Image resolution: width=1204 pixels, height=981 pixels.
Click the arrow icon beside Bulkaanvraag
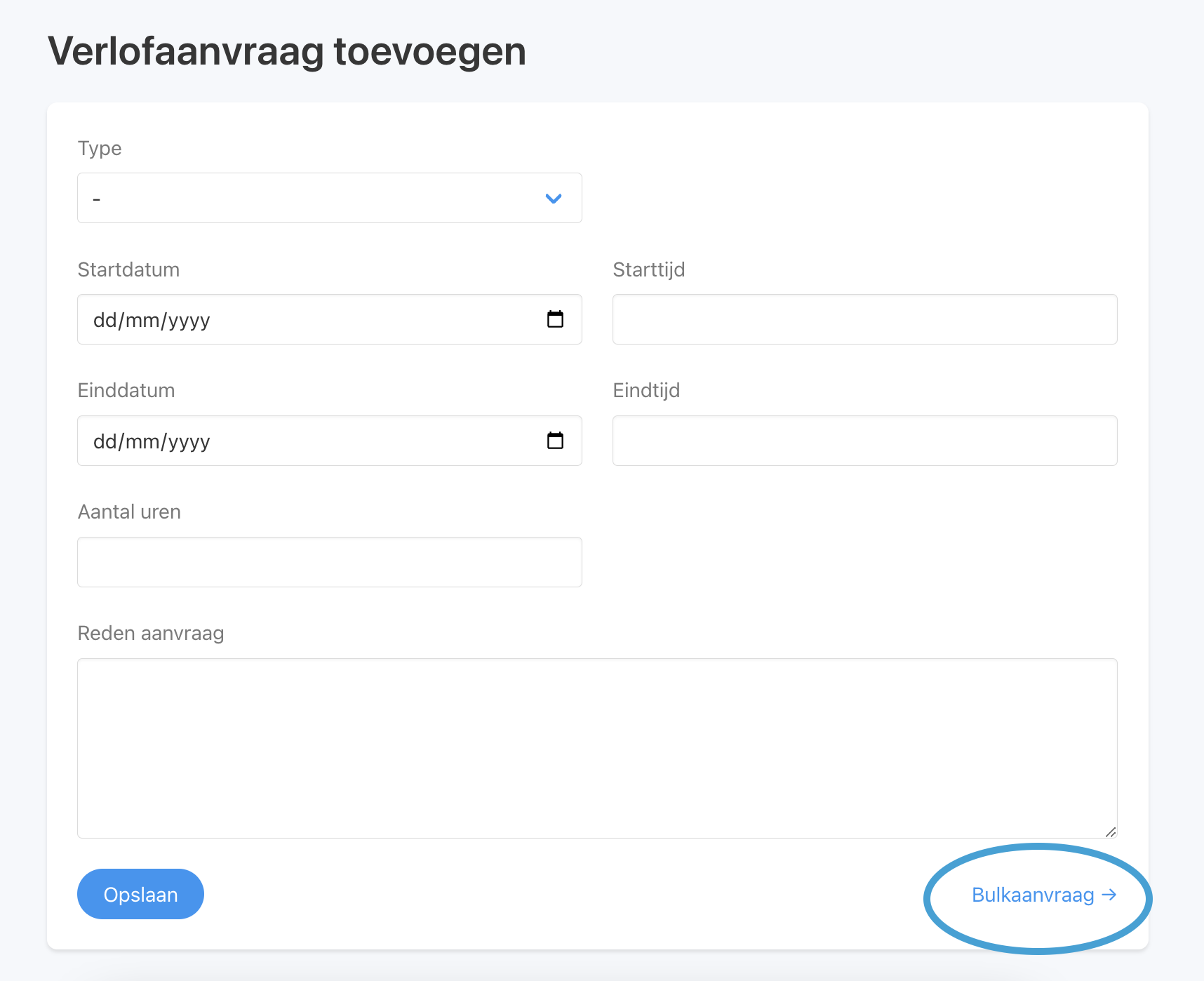1109,895
